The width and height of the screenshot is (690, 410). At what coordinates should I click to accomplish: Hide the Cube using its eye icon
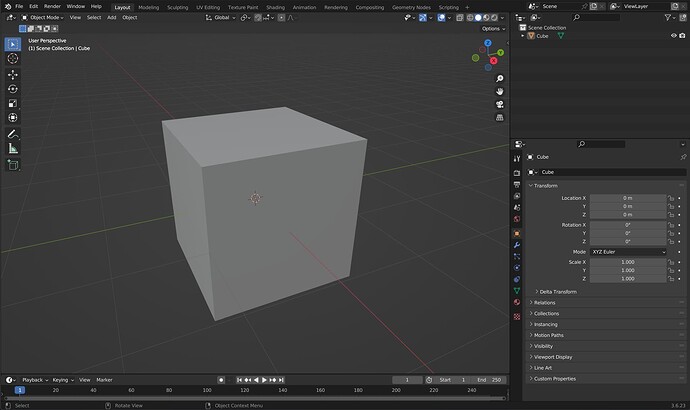[672, 36]
